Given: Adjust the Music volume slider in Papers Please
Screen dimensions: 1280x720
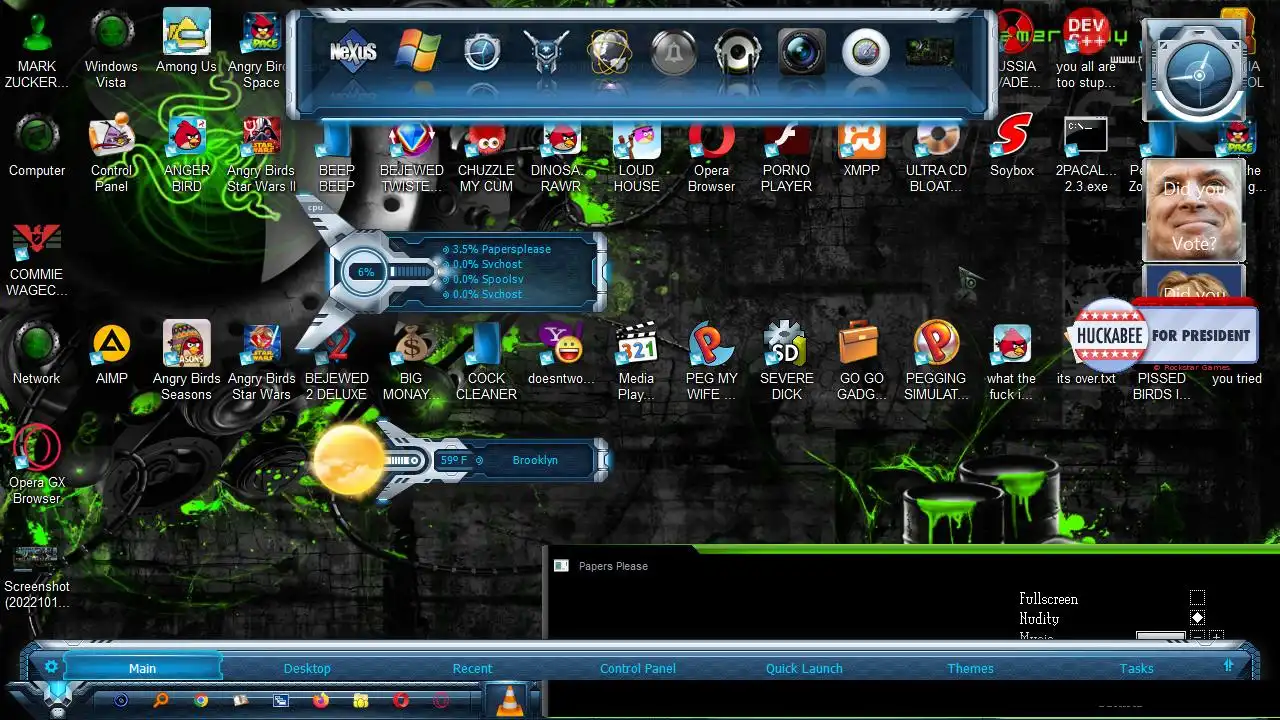Looking at the screenshot, I should (1161, 635).
